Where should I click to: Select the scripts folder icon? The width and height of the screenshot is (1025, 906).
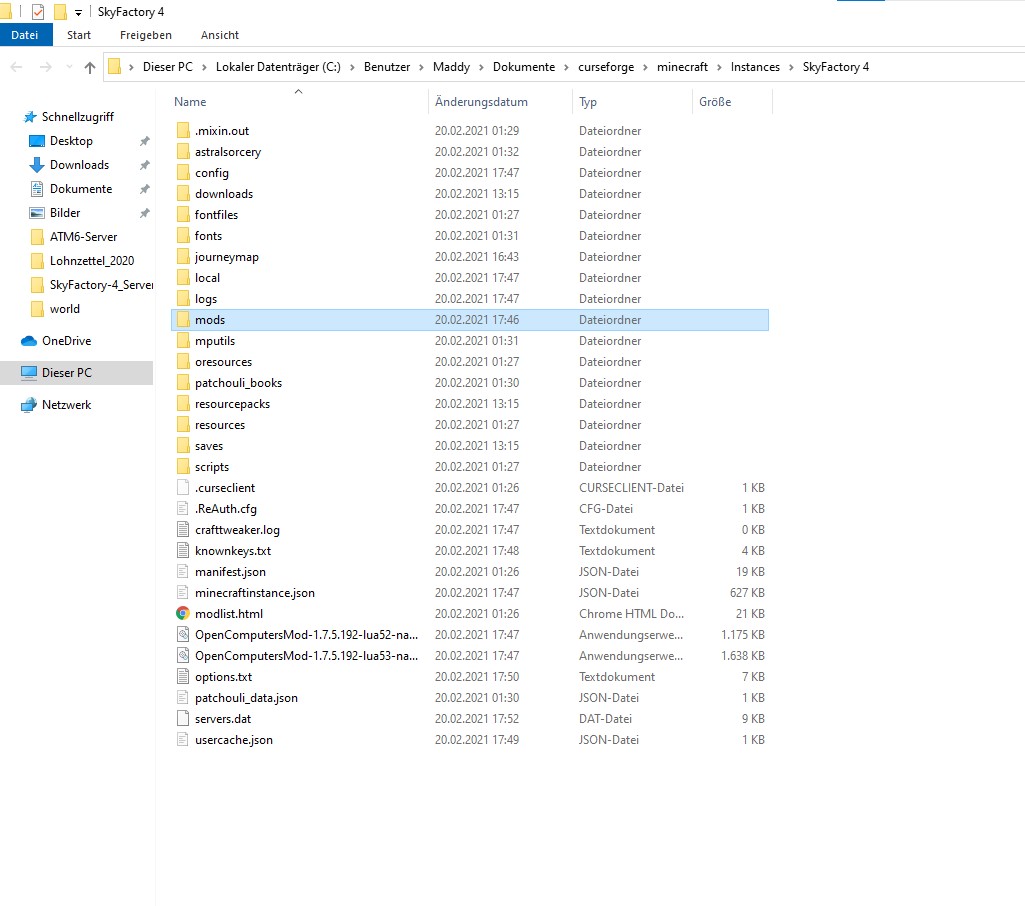[183, 467]
